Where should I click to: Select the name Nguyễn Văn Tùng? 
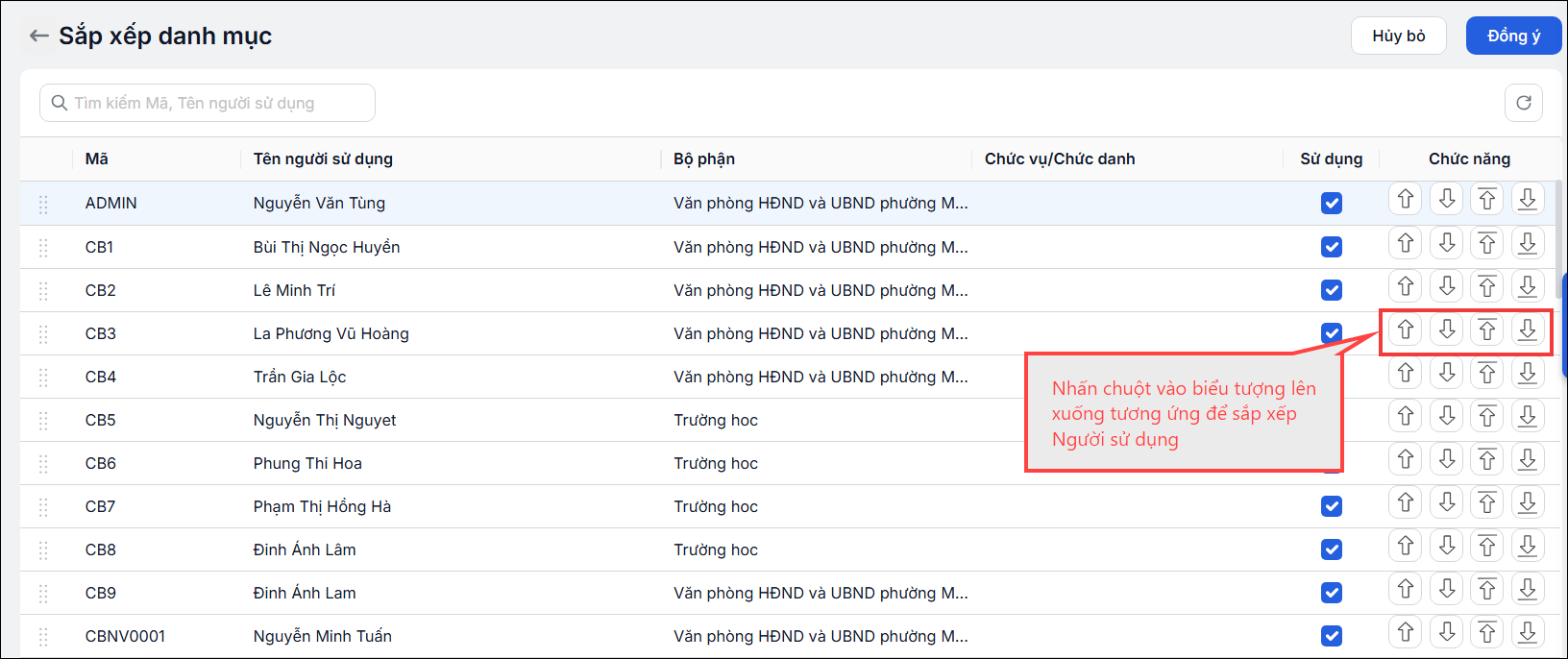319,203
